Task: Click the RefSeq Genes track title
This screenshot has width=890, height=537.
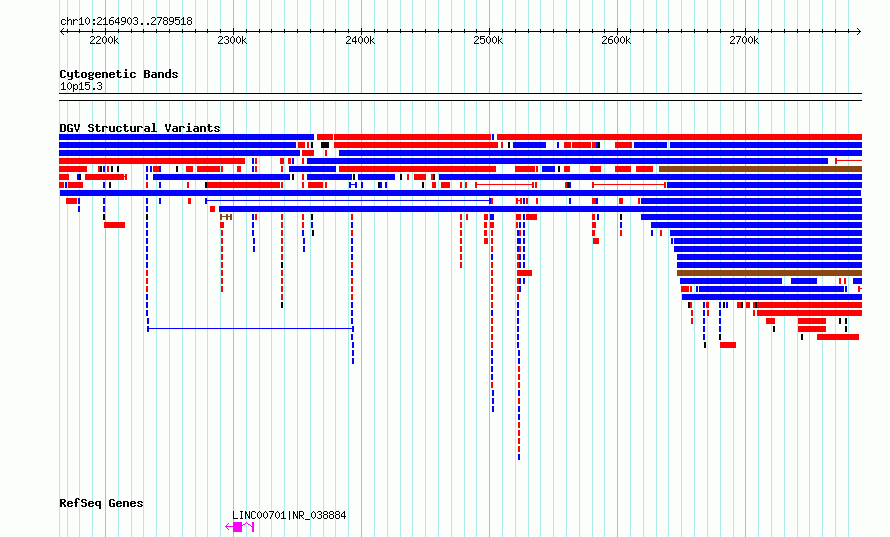Action: pos(101,503)
